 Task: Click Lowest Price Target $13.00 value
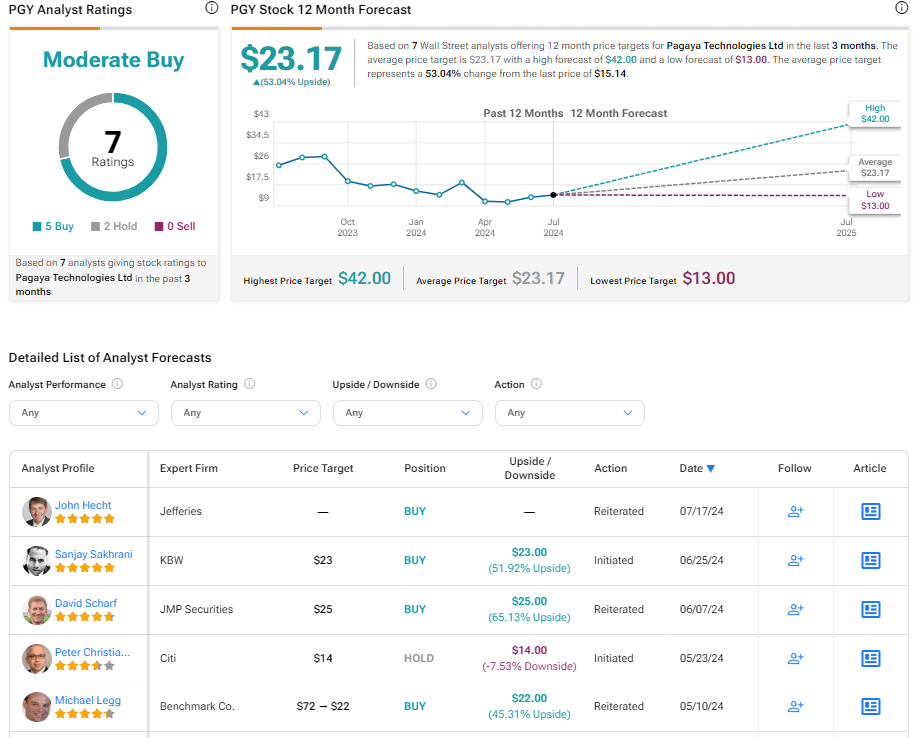tap(709, 278)
